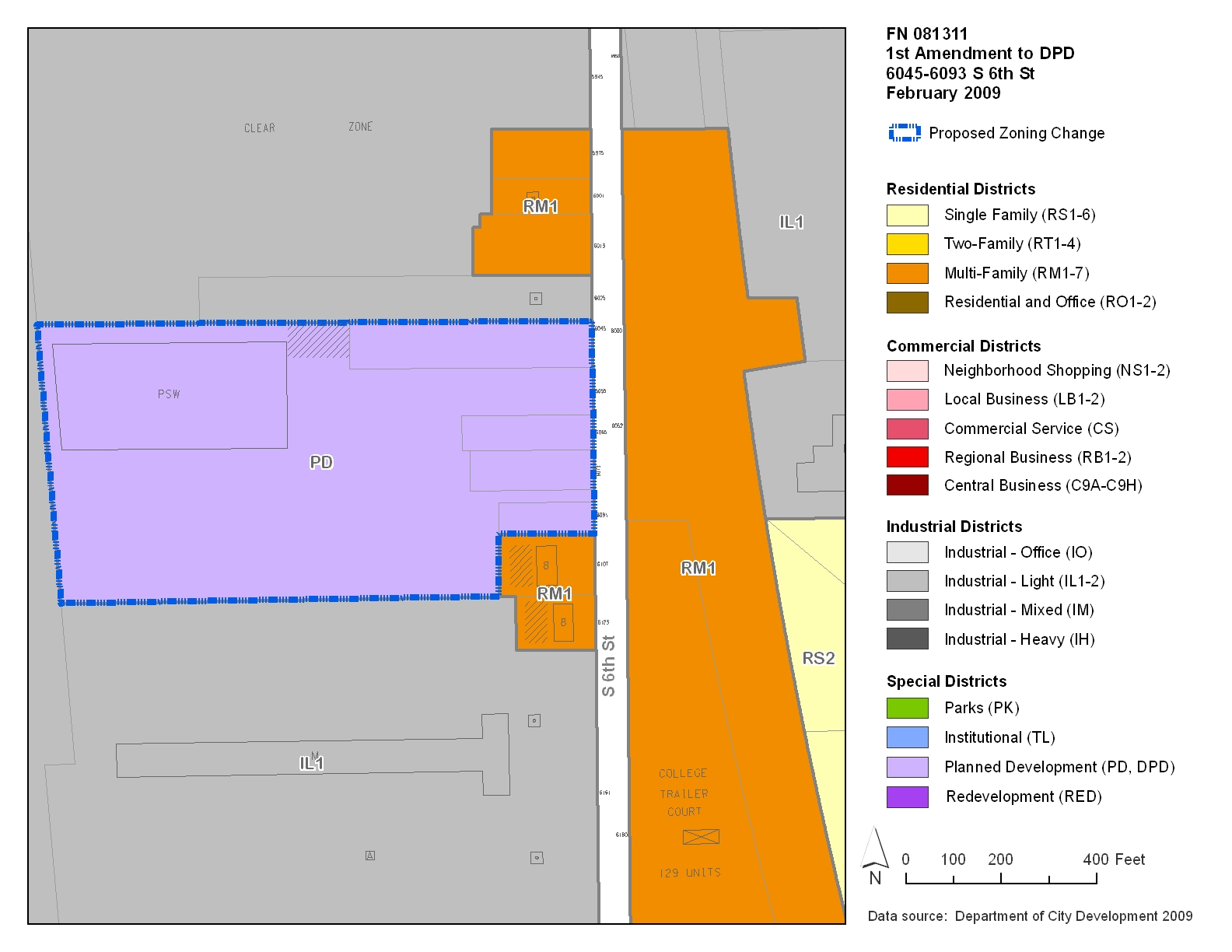Viewport: 1232px width, 952px height.
Task: Select the Central Business dark red swatch
Action: 907,485
